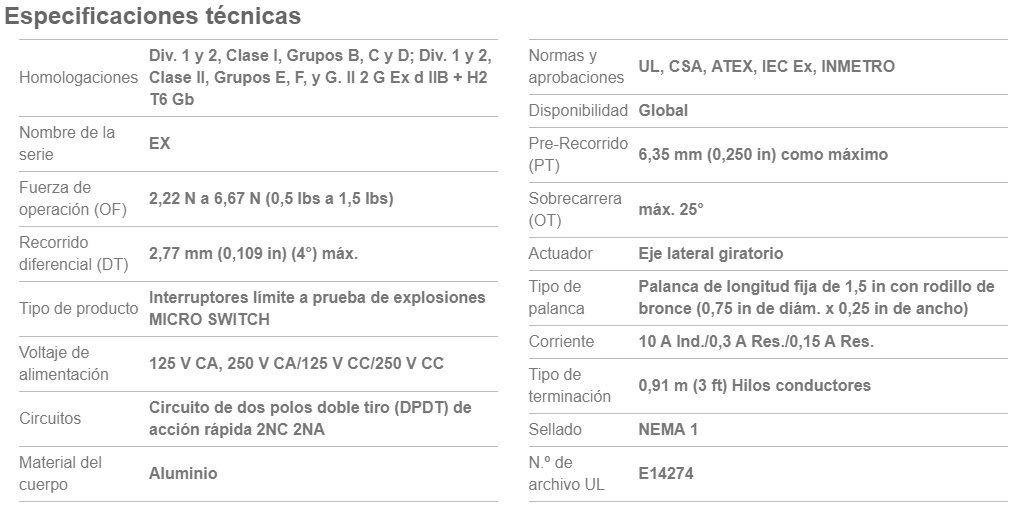Click the máx. 25° overtravel value

coord(671,210)
